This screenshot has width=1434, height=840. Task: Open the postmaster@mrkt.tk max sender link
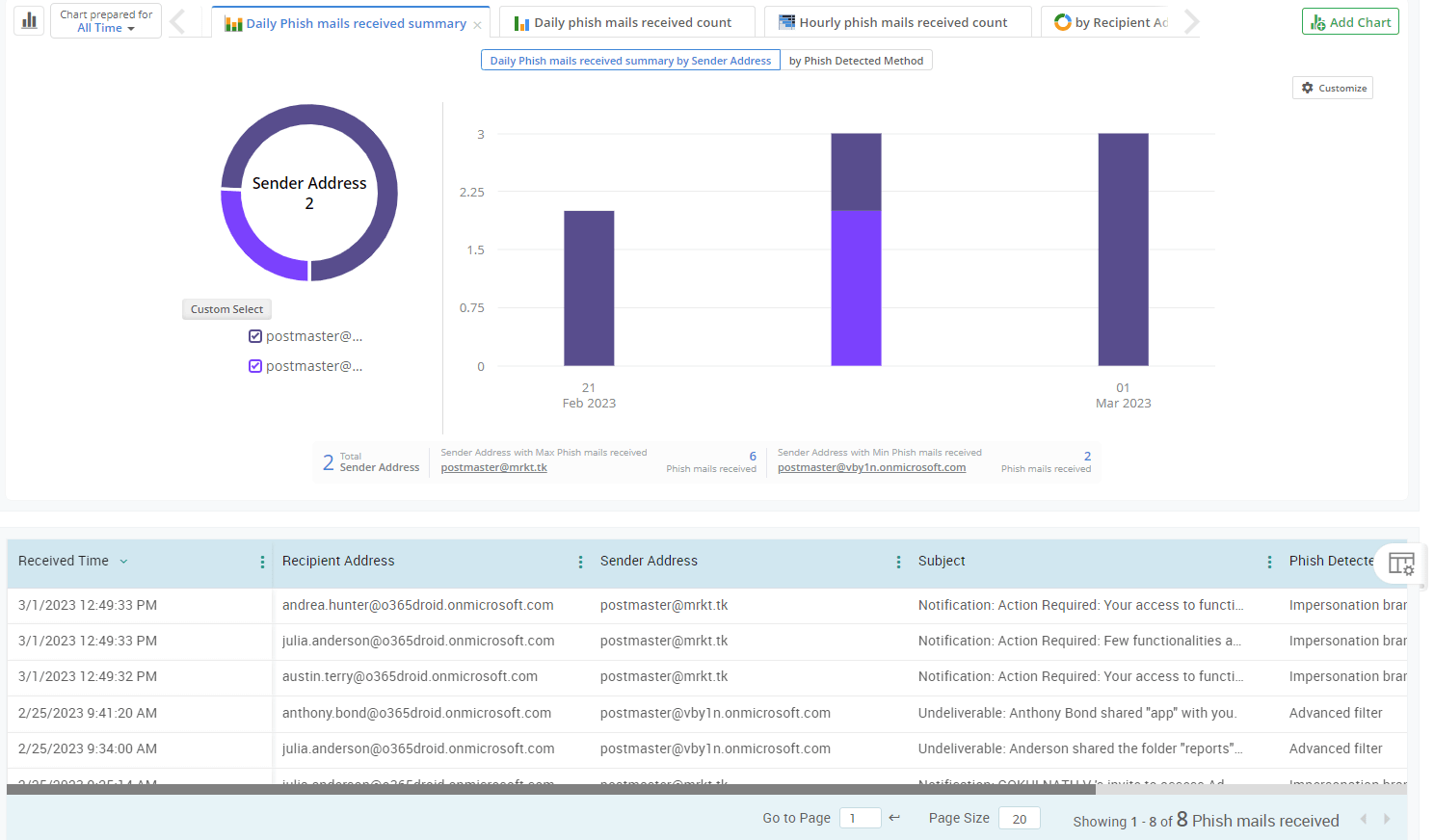[x=493, y=466]
